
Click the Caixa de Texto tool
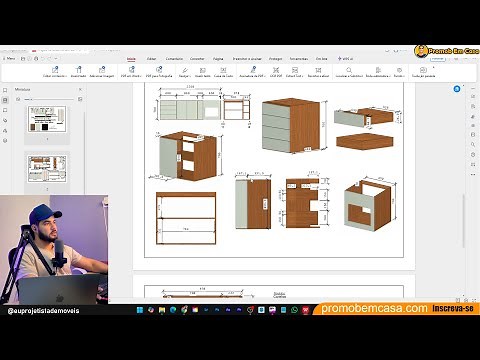[x=223, y=72]
